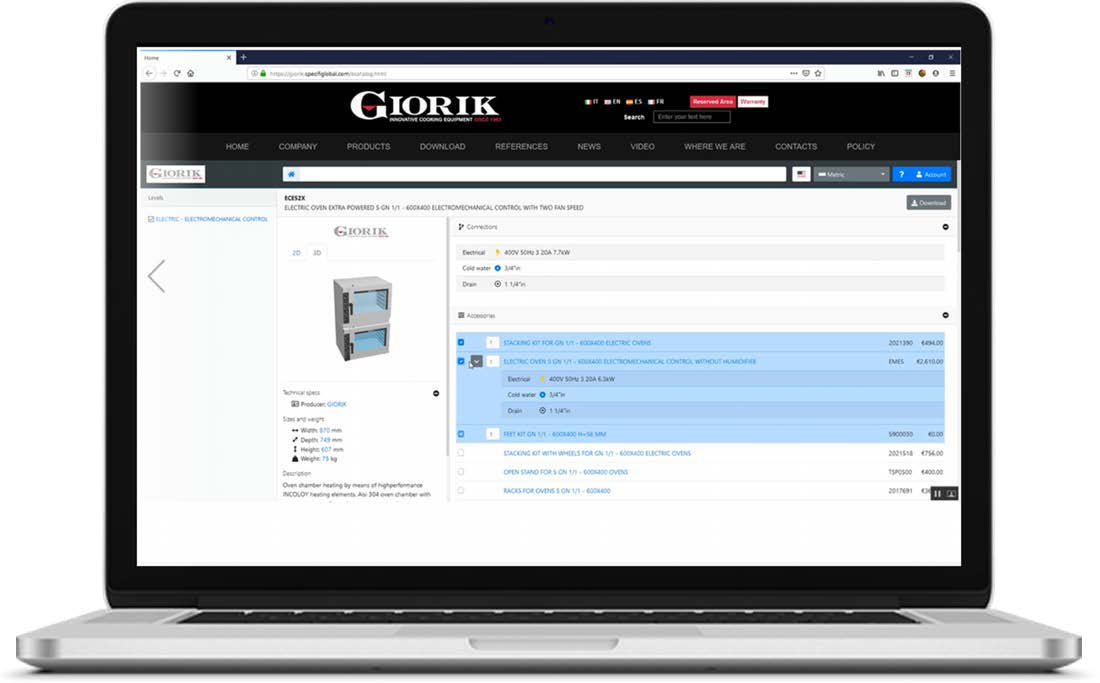Switch to the 2D view tab
Screen dimensions: 1100x683
coord(296,252)
